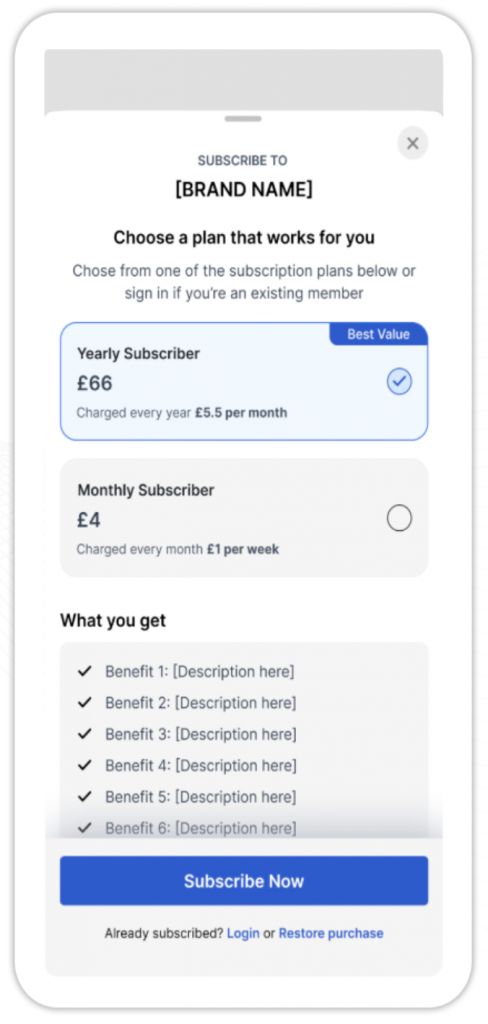Click the checkmark icon beside Benefit 1

(x=84, y=671)
